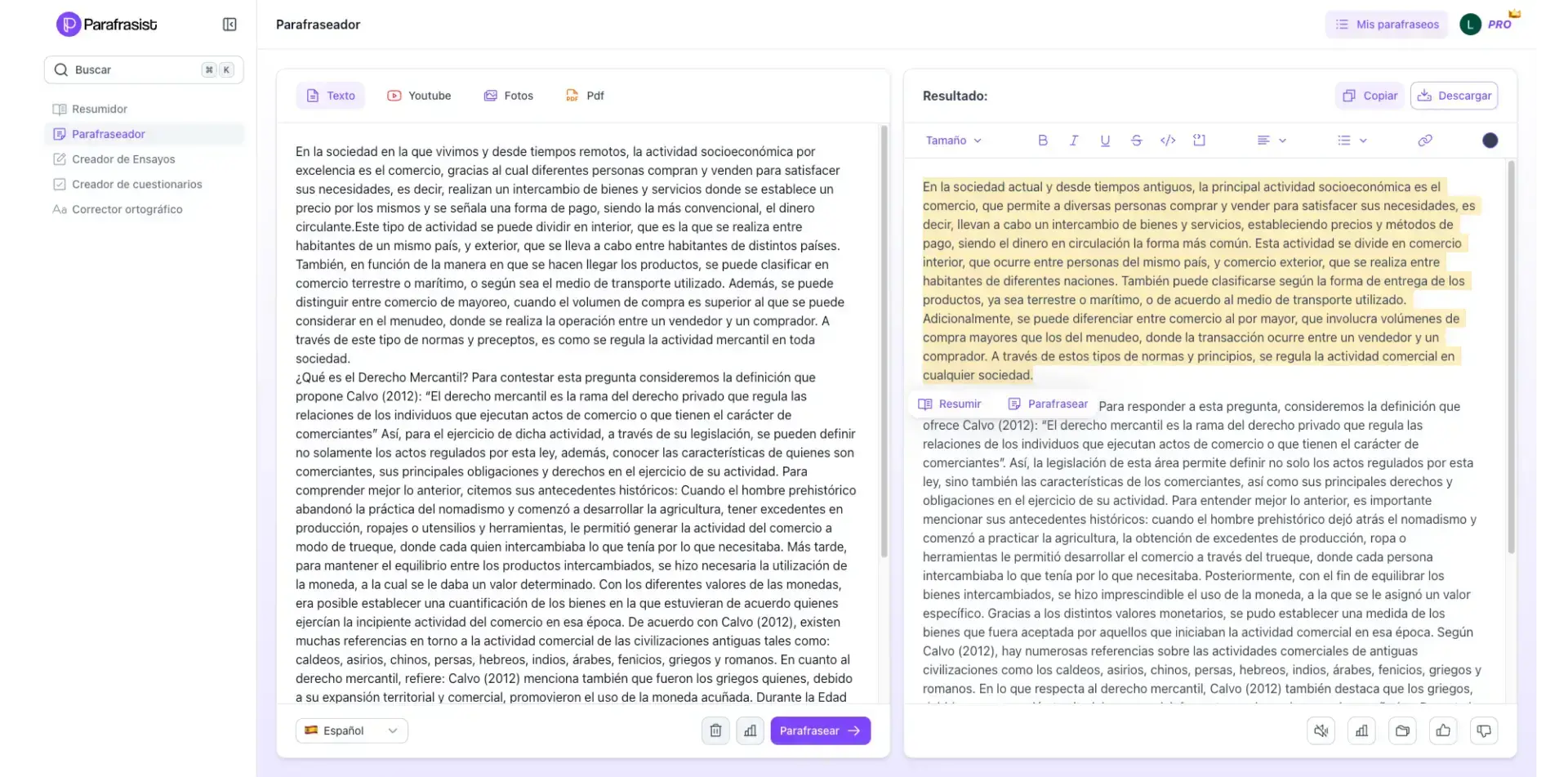Viewport: 1568px width, 777px height.
Task: Switch to the Pdf tab
Action: (x=585, y=96)
